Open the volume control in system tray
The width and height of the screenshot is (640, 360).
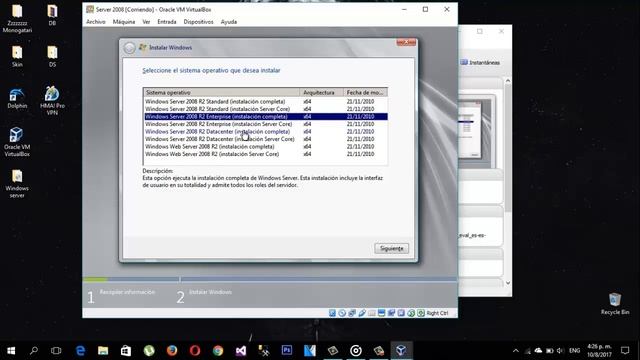click(560, 351)
